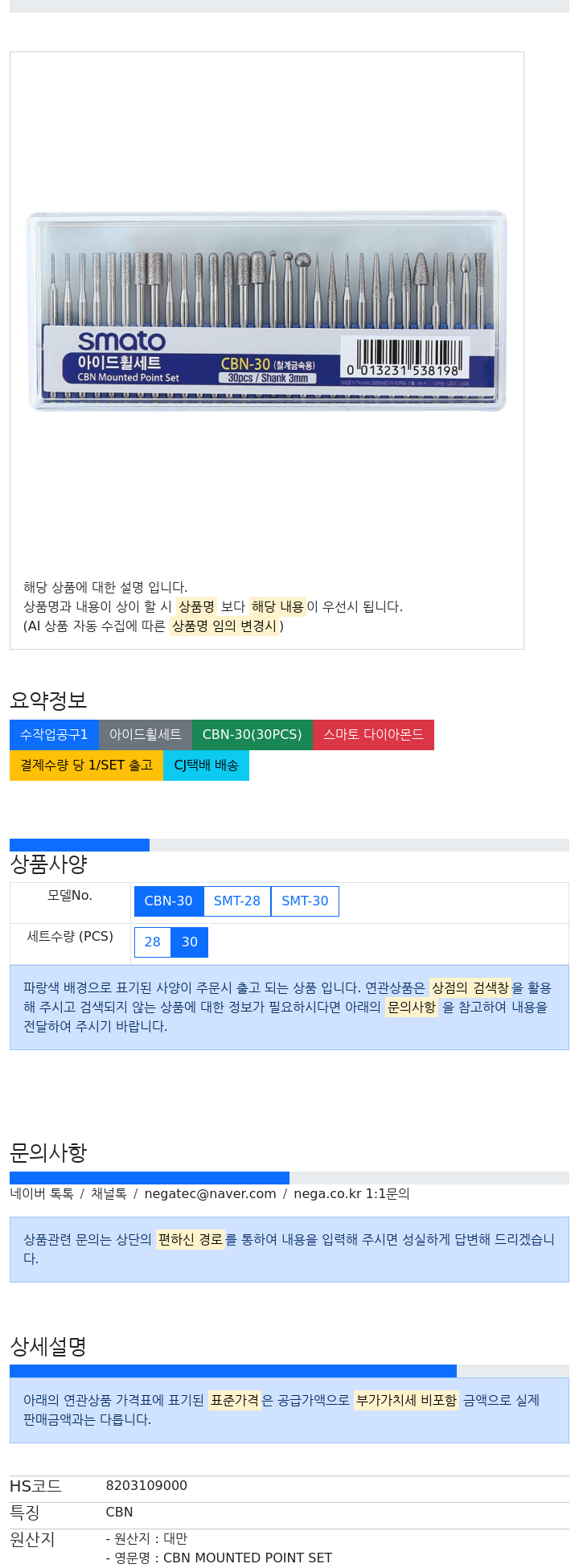579x1568 pixels.
Task: Click the negatec@naver.com email address
Action: coord(210,1194)
